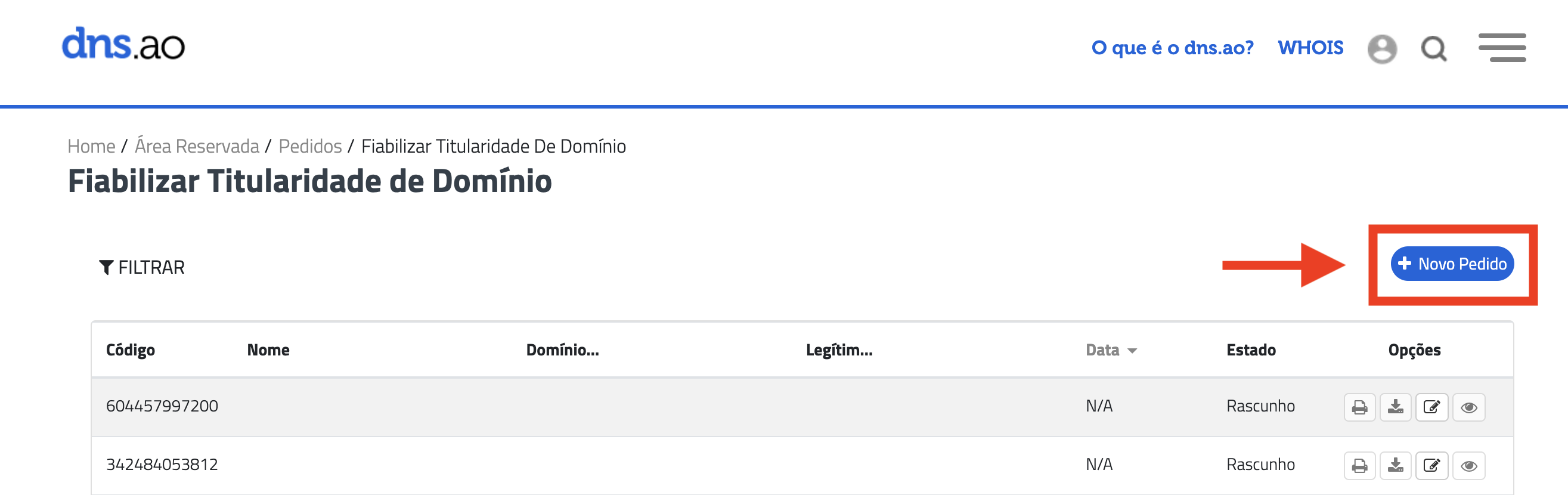Edit request 604457997200
The image size is (1568, 495).
click(1431, 407)
